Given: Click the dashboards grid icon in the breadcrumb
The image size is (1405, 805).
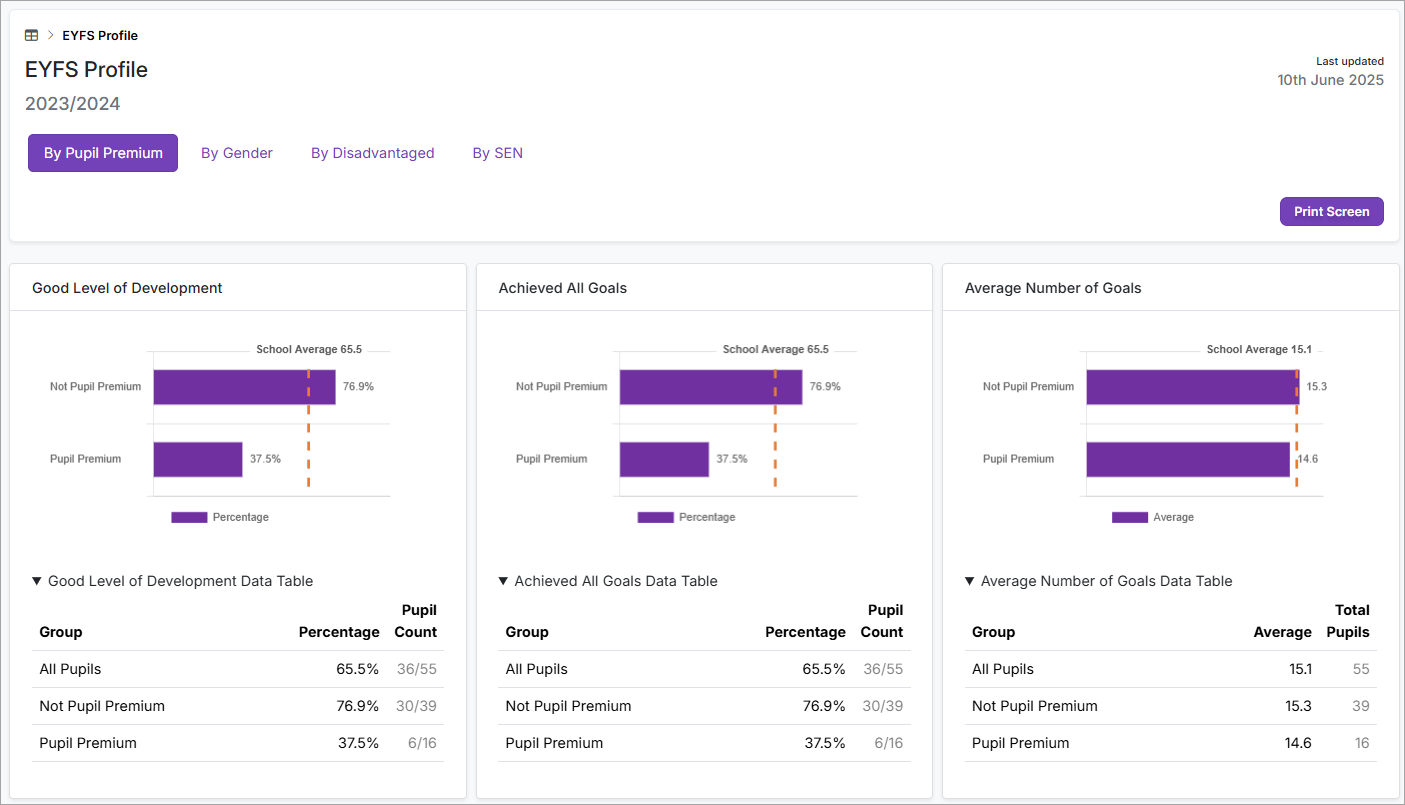Looking at the screenshot, I should pyautogui.click(x=31, y=34).
